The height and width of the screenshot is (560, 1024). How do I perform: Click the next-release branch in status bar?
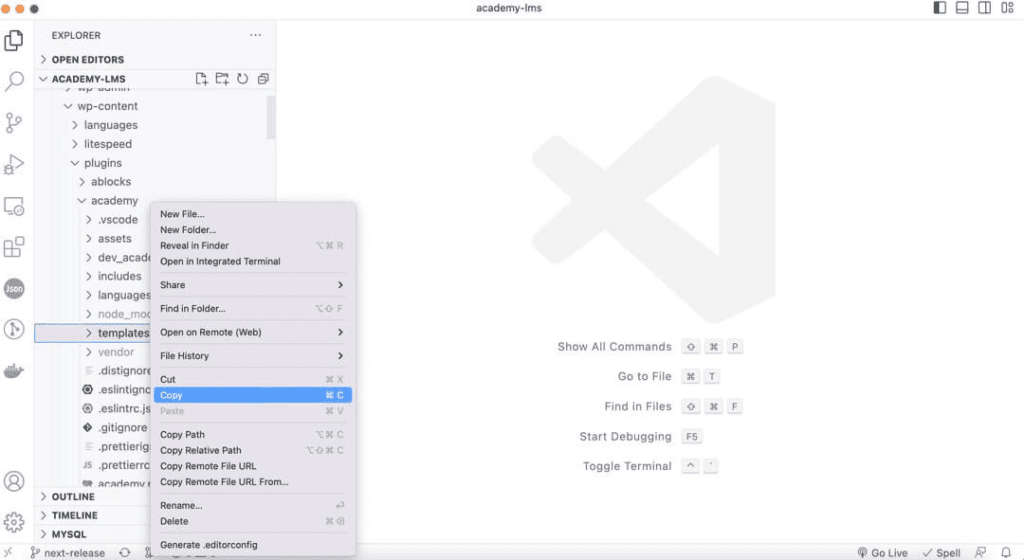(68, 552)
